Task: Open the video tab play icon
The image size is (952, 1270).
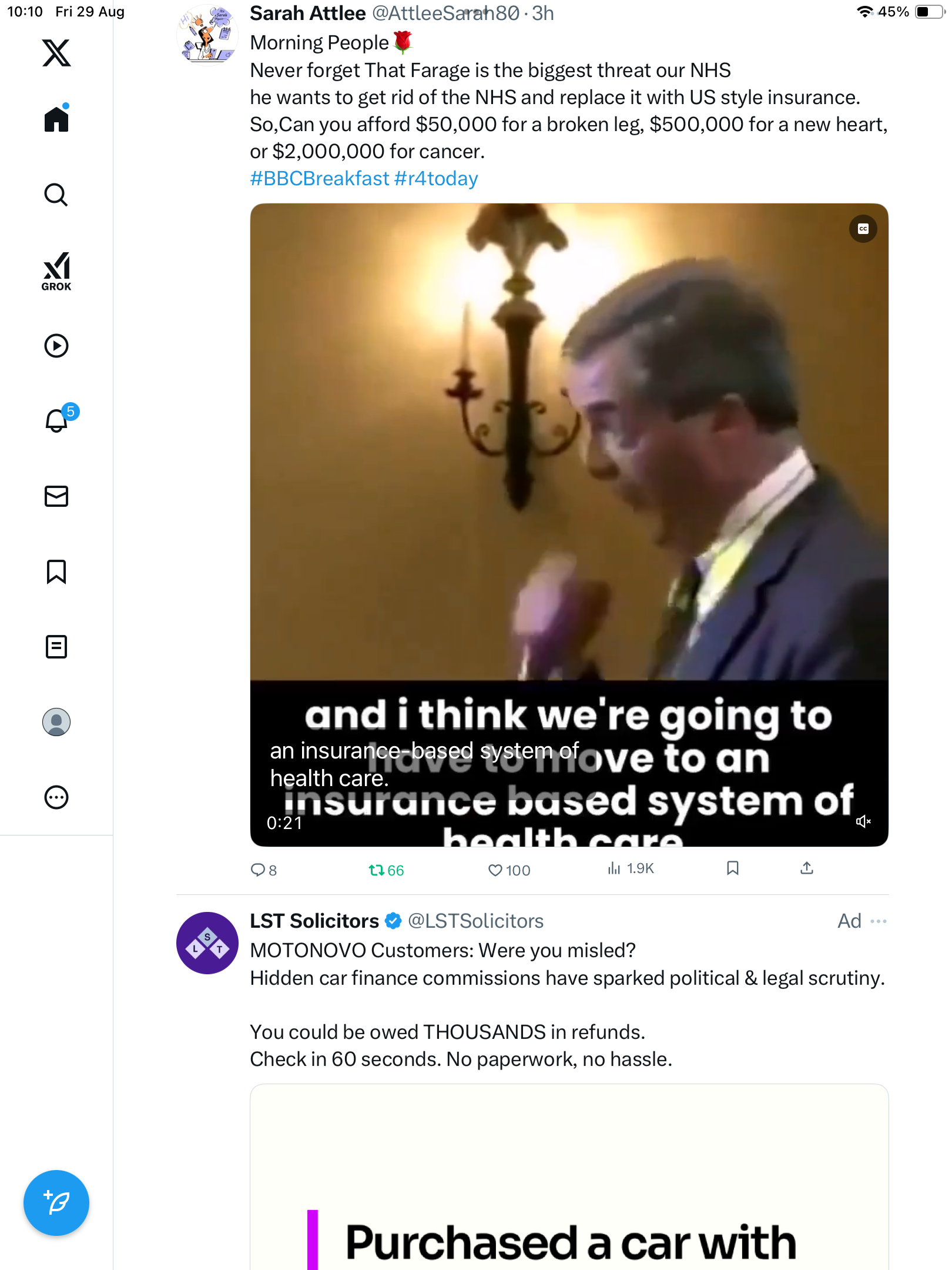Action: pyautogui.click(x=56, y=346)
